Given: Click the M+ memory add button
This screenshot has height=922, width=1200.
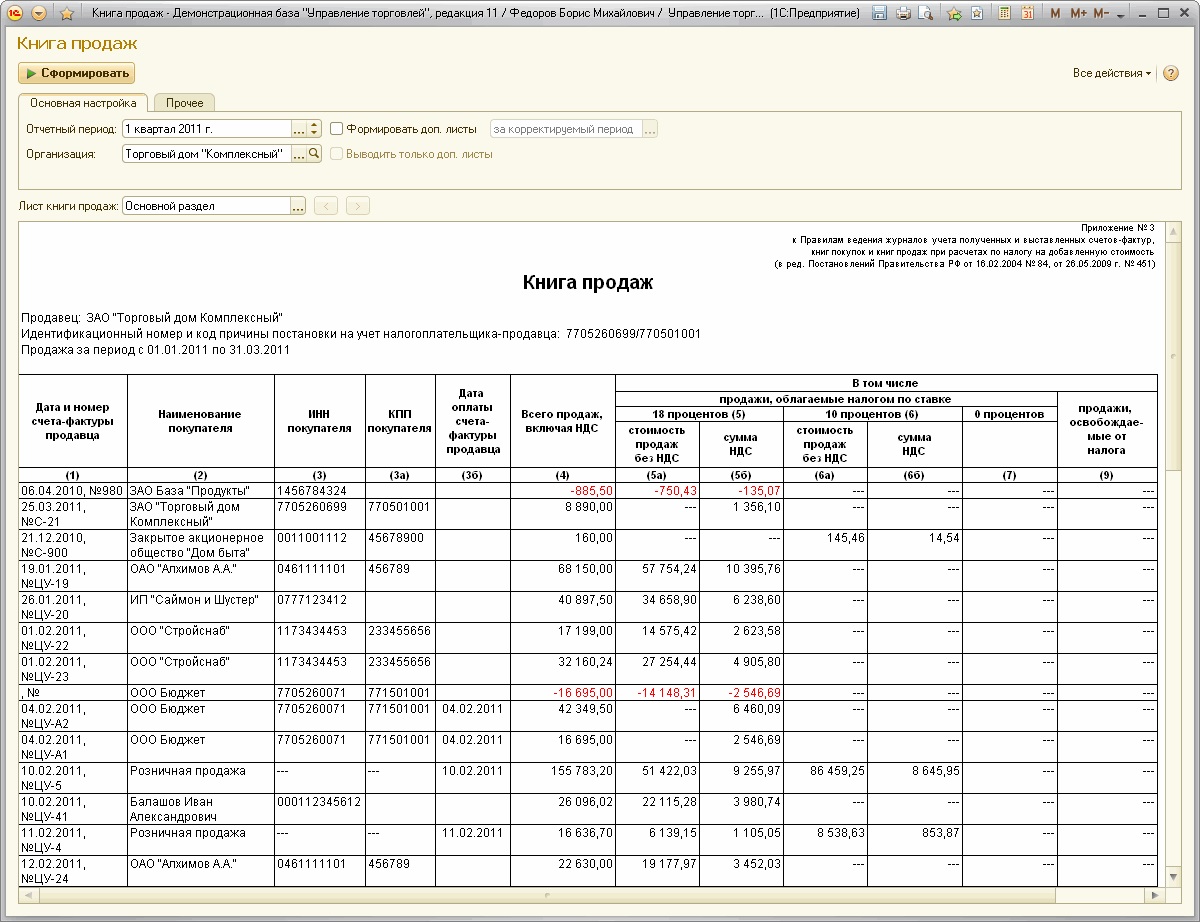Looking at the screenshot, I should (1078, 14).
